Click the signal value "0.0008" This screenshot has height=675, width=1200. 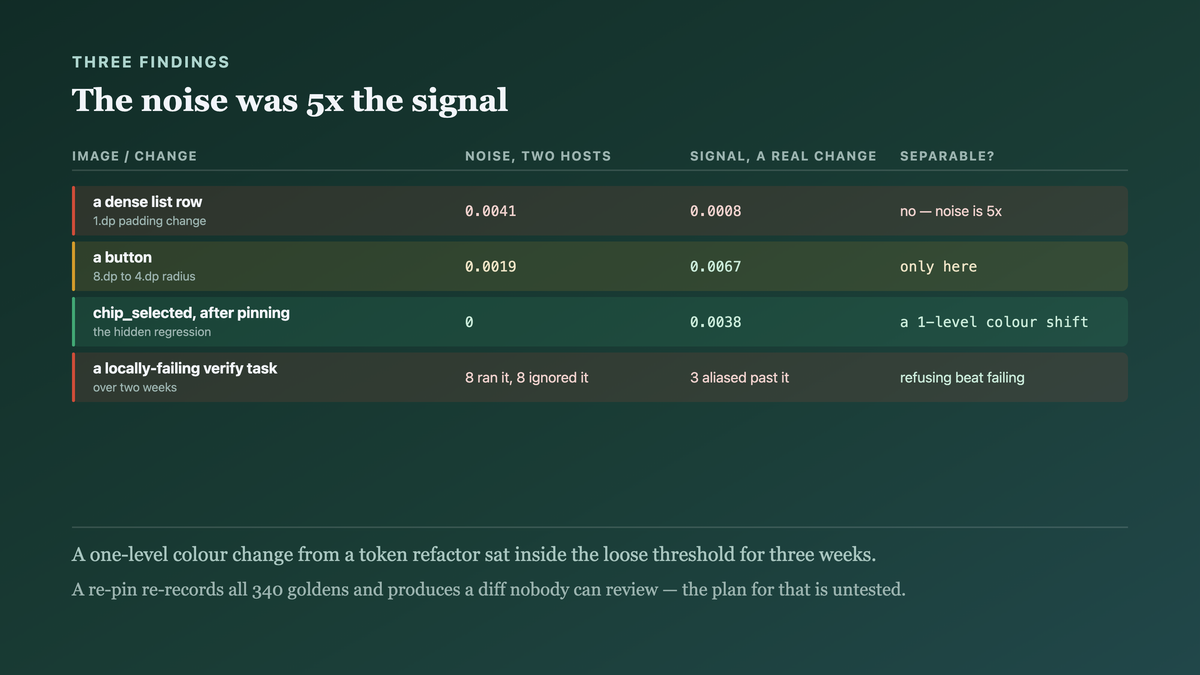tap(716, 211)
